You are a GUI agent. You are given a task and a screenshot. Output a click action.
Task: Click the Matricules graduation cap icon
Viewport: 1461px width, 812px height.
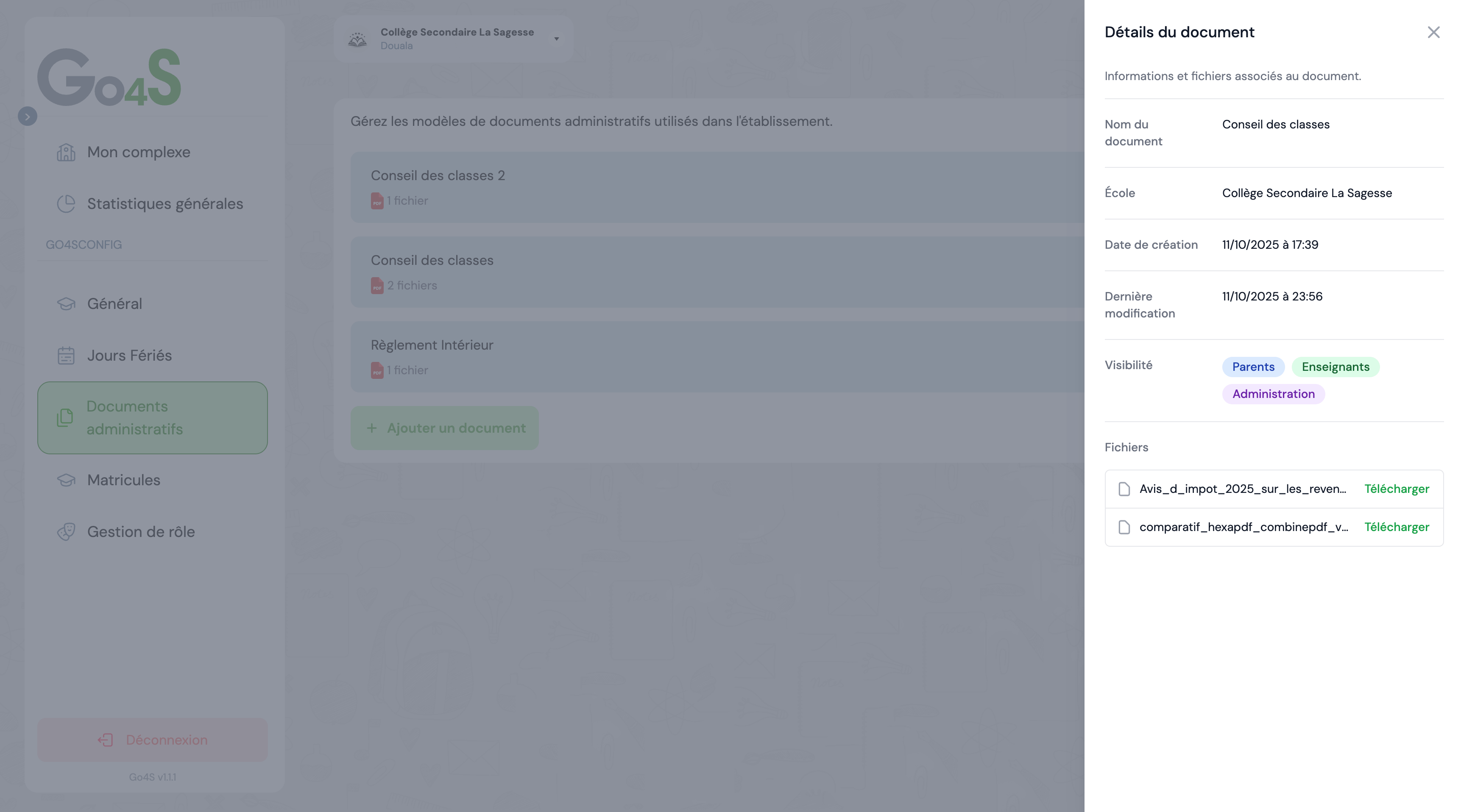66,480
